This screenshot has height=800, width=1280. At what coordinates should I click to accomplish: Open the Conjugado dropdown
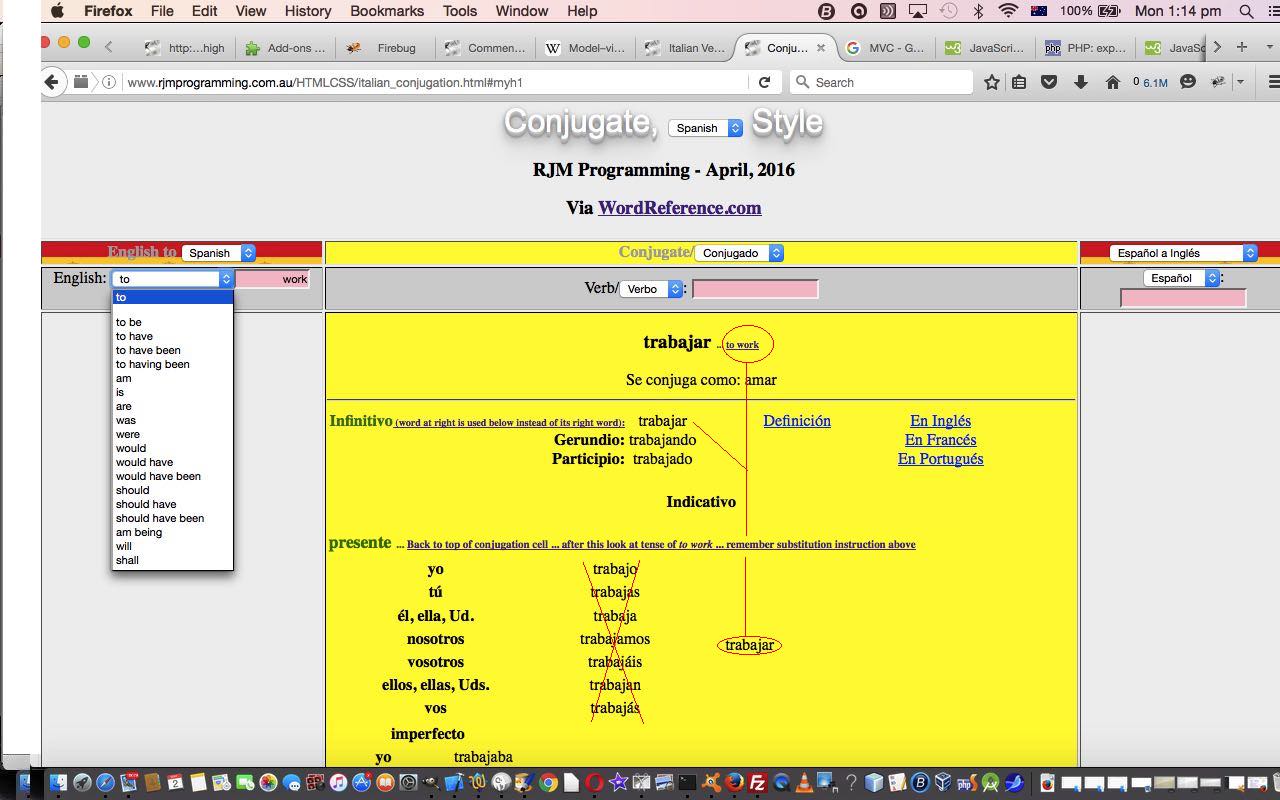pos(739,253)
